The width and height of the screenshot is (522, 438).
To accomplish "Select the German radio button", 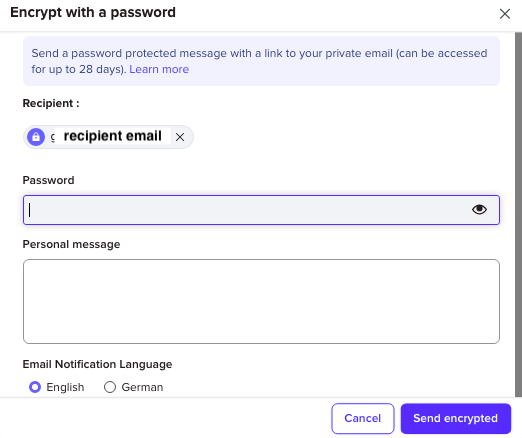I will pos(110,387).
